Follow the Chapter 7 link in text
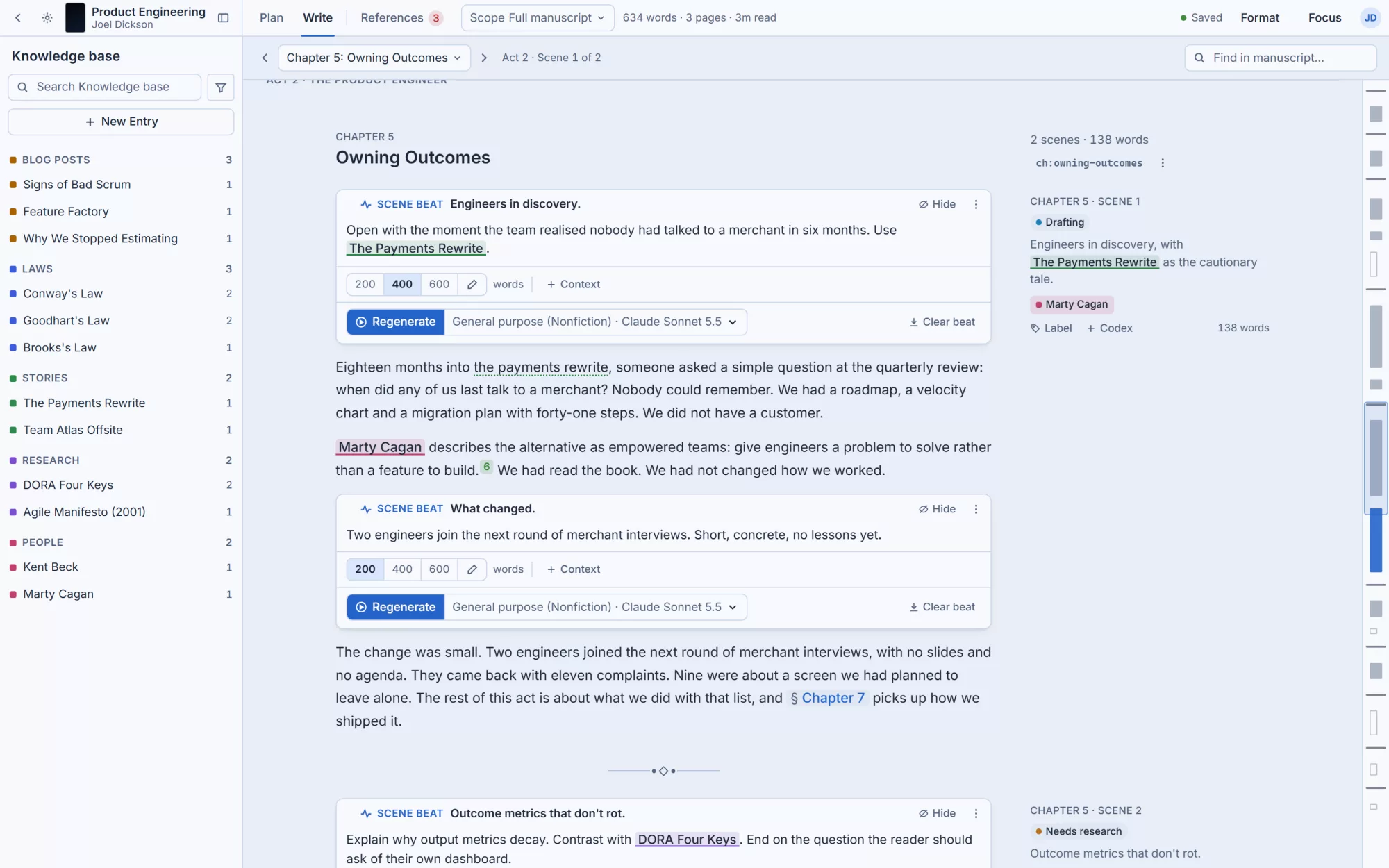The height and width of the screenshot is (868, 1389). (827, 698)
